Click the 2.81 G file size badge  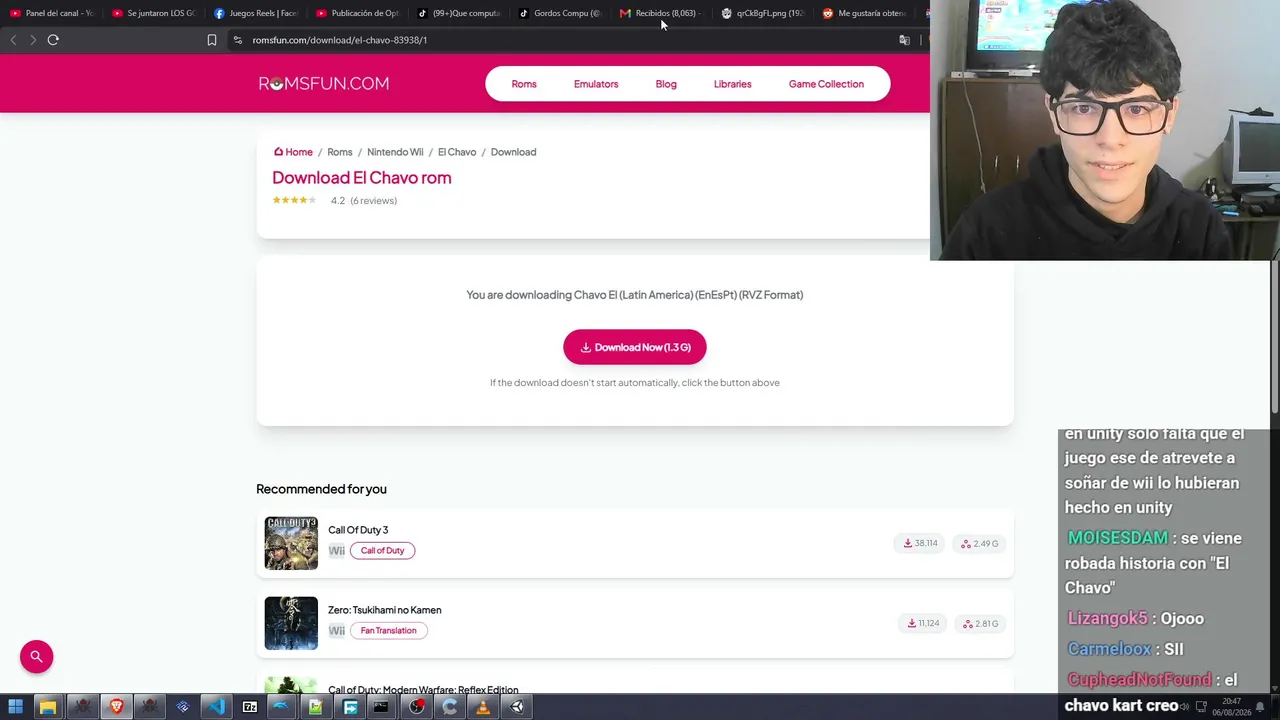tap(980, 623)
